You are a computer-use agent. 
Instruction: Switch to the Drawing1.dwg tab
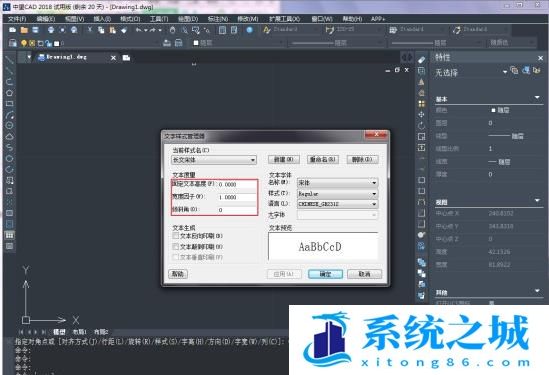[63, 57]
